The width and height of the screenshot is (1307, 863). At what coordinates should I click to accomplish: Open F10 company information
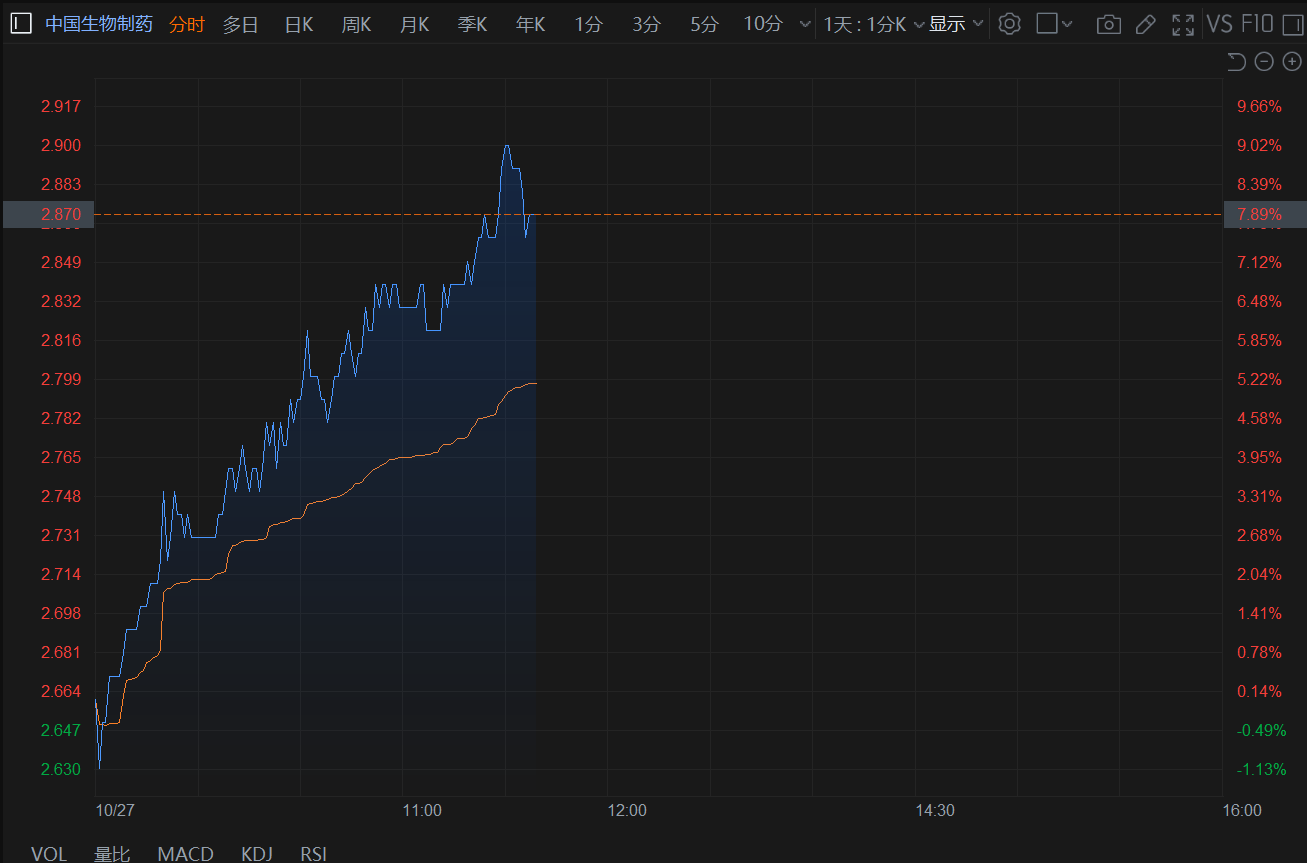[x=1257, y=24]
